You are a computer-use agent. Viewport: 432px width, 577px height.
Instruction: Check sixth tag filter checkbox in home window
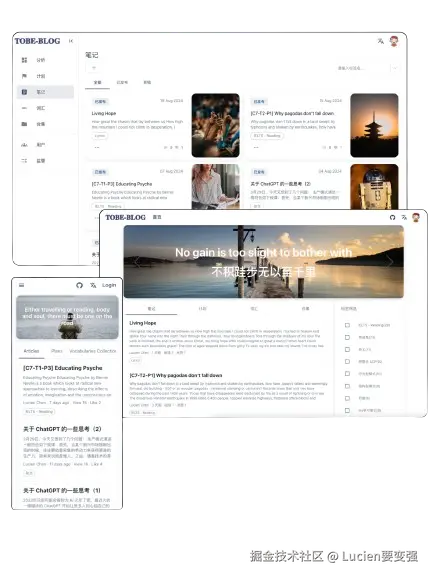pyautogui.click(x=347, y=386)
